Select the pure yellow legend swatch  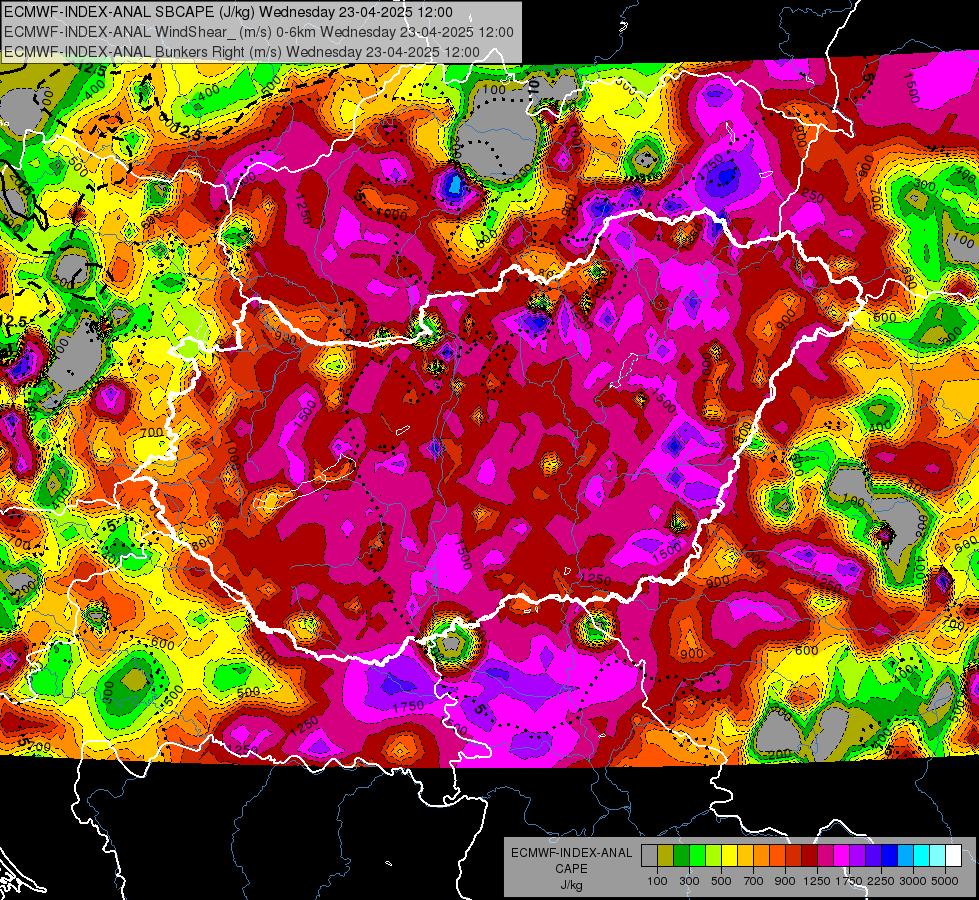729,855
